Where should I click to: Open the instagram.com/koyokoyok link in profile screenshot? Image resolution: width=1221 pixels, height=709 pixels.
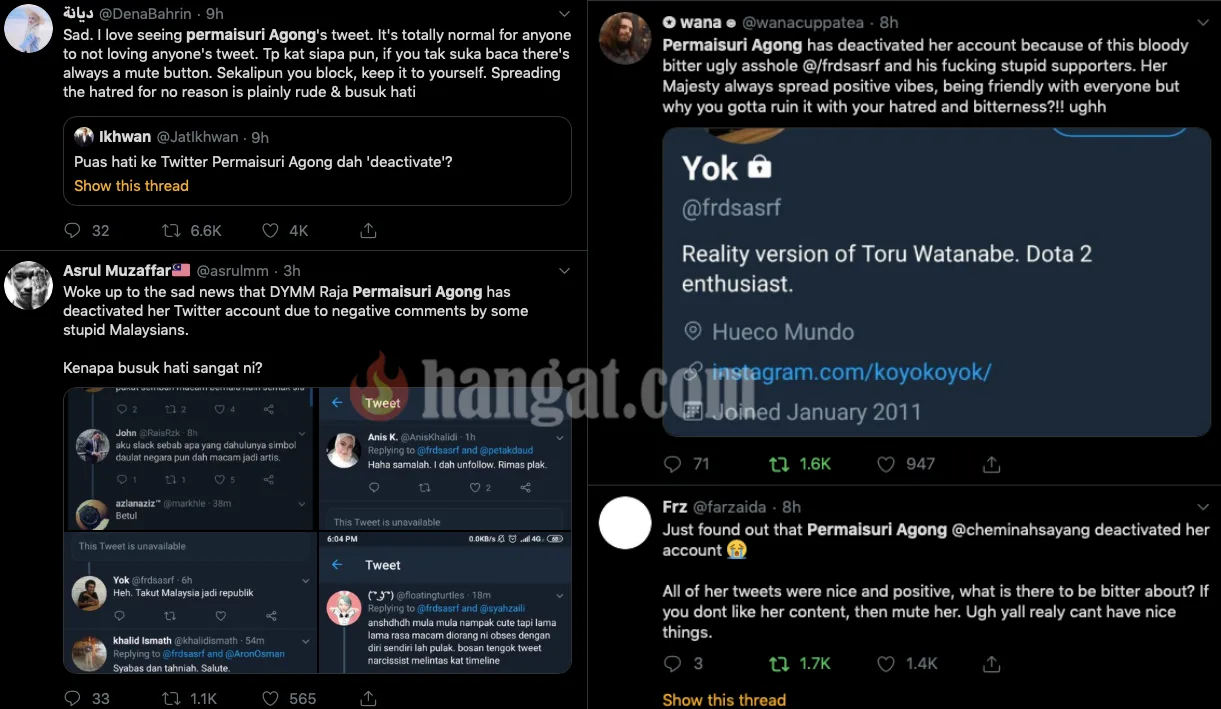tap(851, 372)
